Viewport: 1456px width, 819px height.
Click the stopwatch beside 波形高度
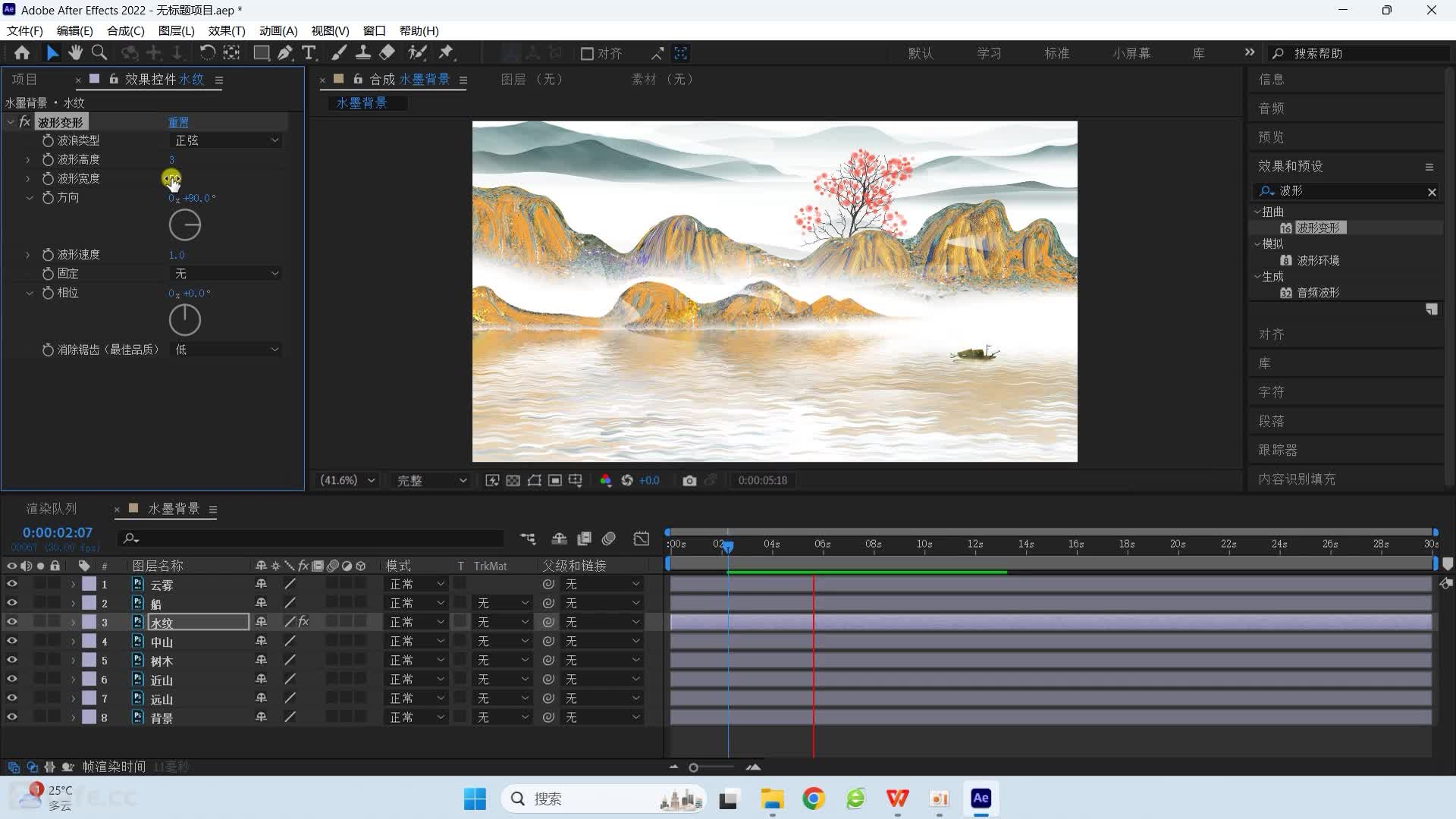(x=48, y=160)
